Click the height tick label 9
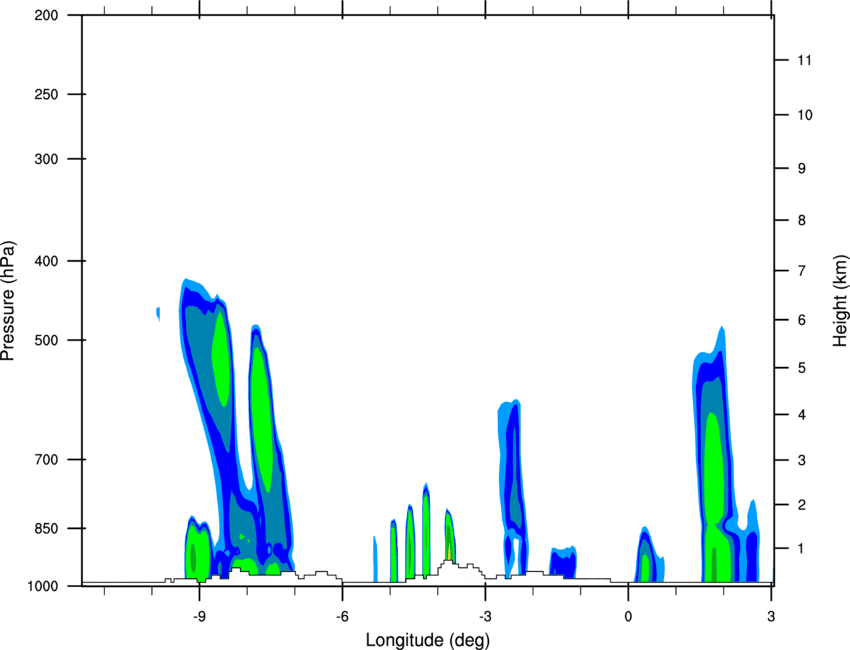850x650 pixels. 802,168
